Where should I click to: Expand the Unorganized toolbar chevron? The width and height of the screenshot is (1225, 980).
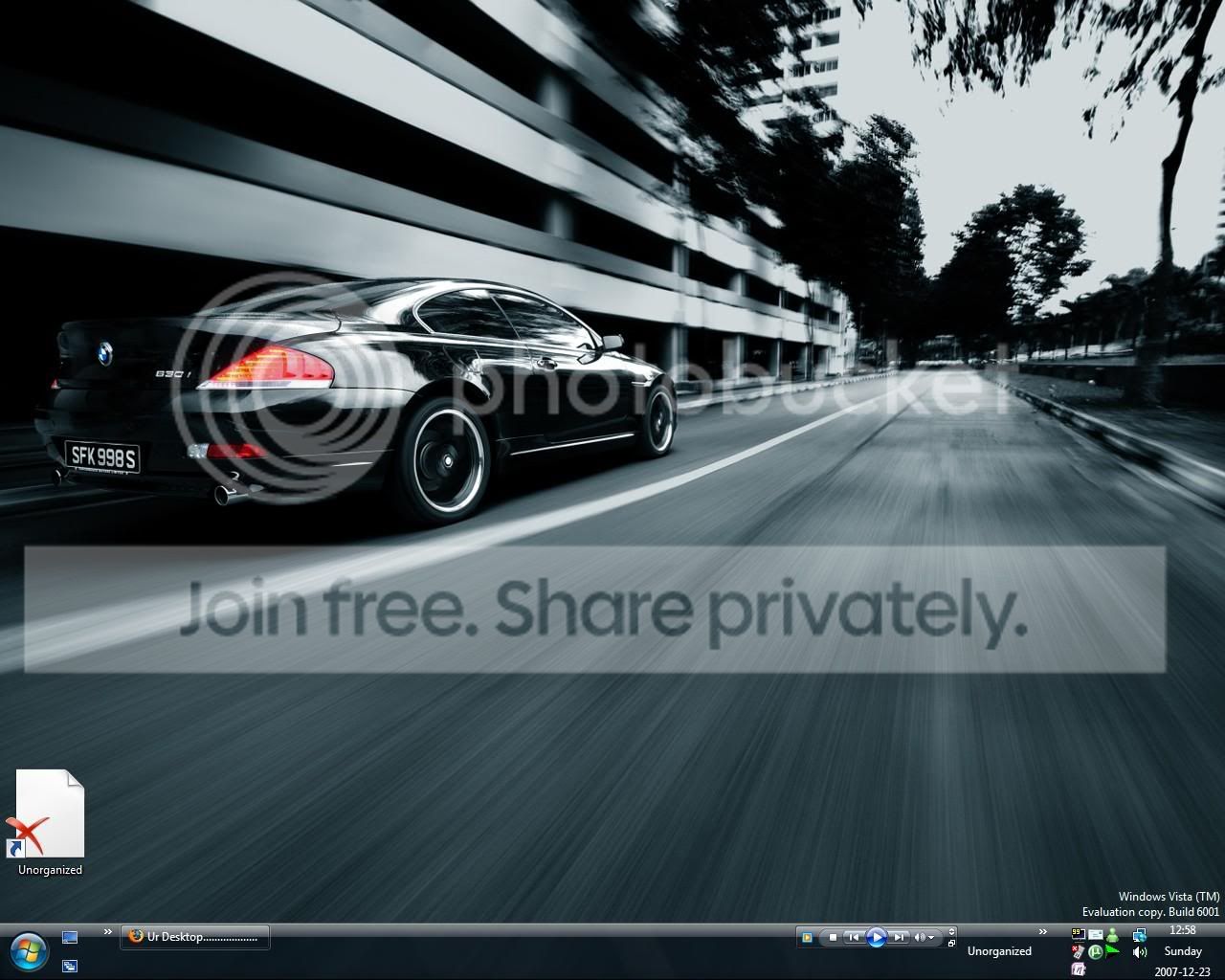tap(1043, 931)
